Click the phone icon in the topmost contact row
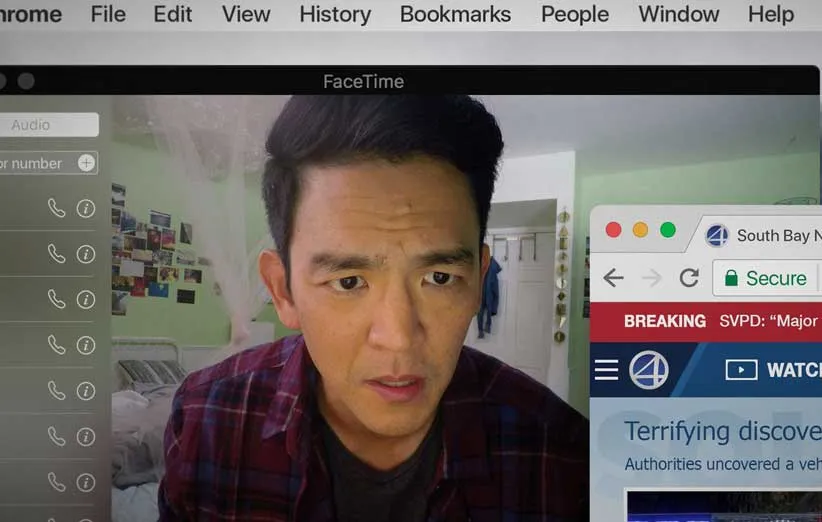The height and width of the screenshot is (522, 822). tap(57, 208)
